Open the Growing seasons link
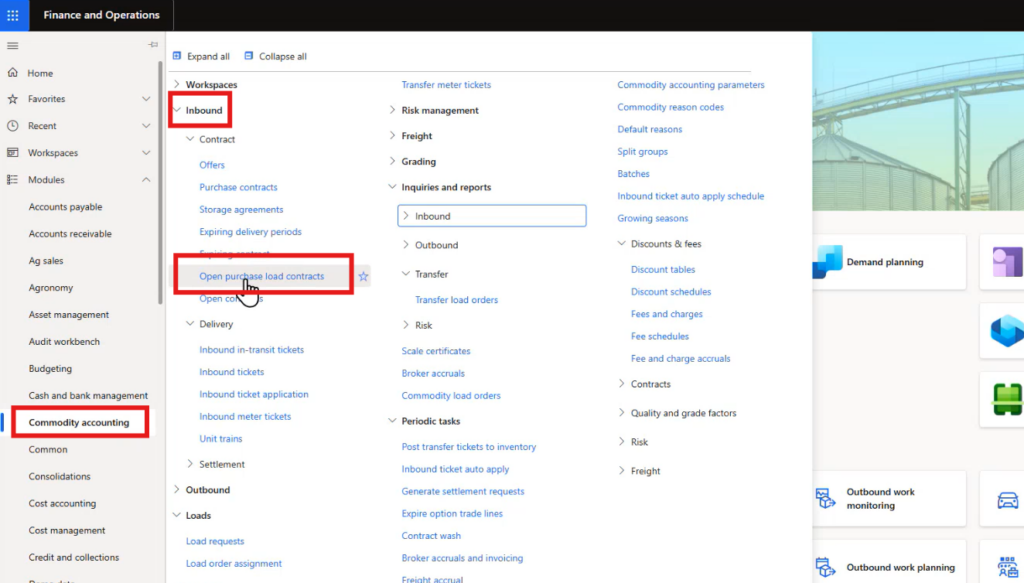 click(652, 219)
